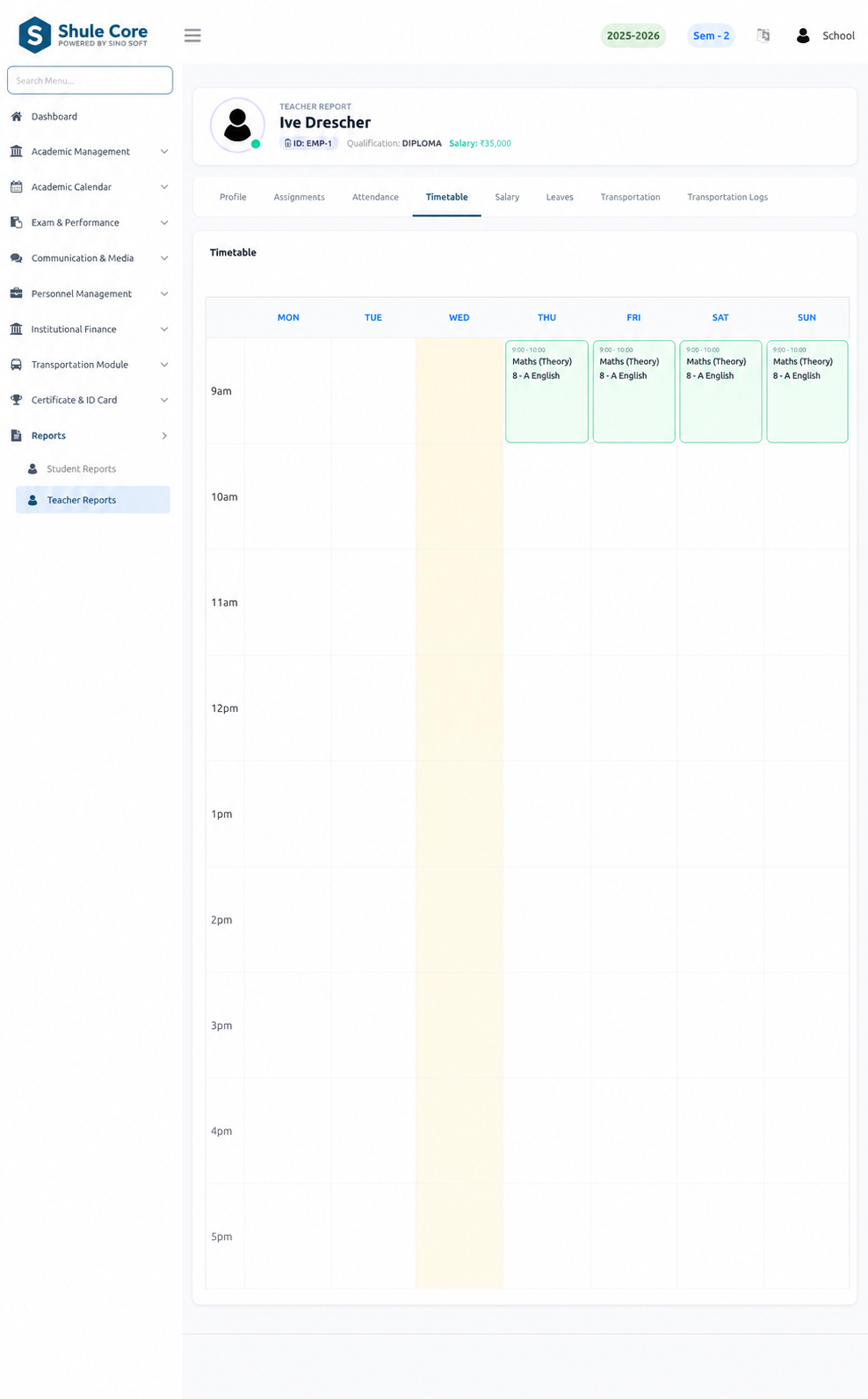Viewport: 868px width, 1399px height.
Task: Click the Institutional Finance bank icon
Action: point(16,329)
